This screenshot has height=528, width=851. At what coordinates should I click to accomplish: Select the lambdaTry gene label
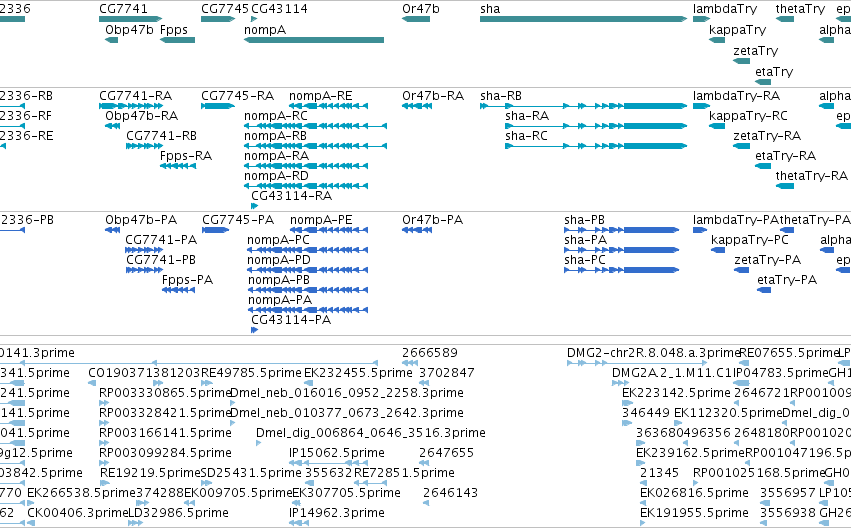click(725, 9)
